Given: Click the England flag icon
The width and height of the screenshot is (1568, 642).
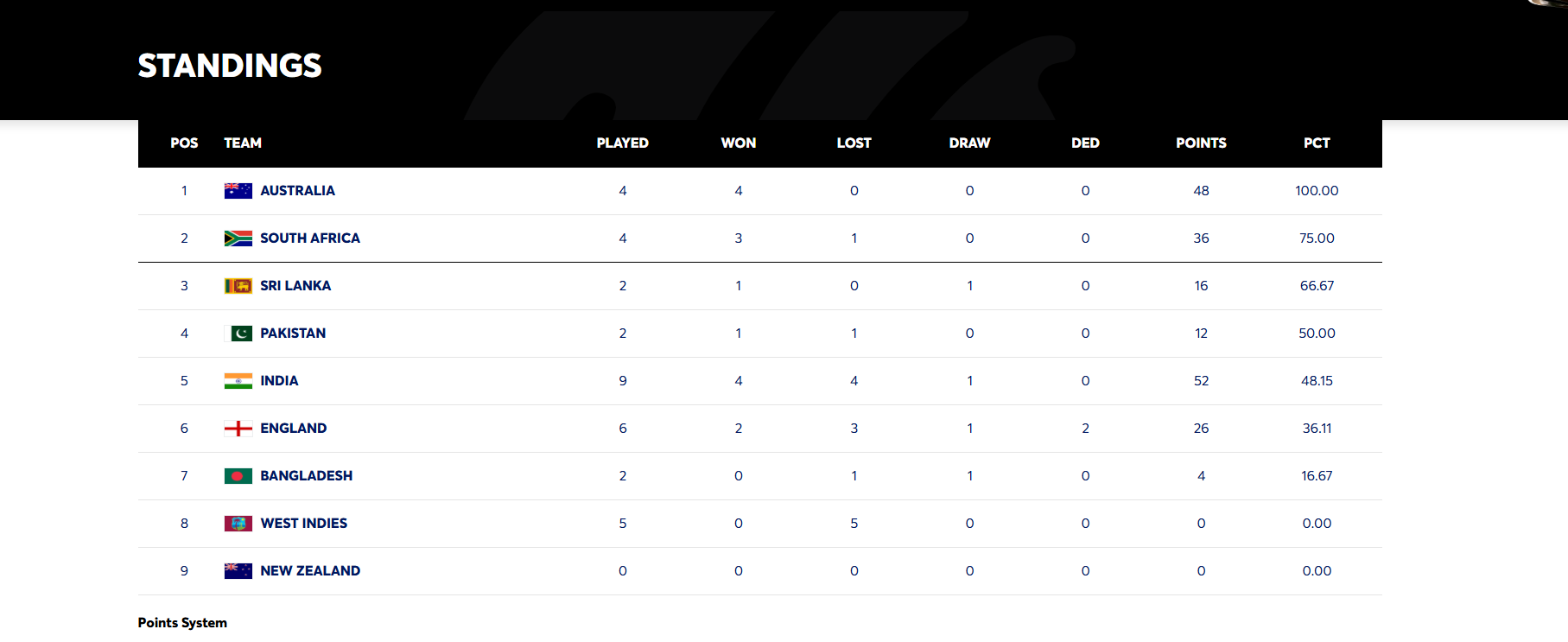Looking at the screenshot, I should click(x=238, y=429).
